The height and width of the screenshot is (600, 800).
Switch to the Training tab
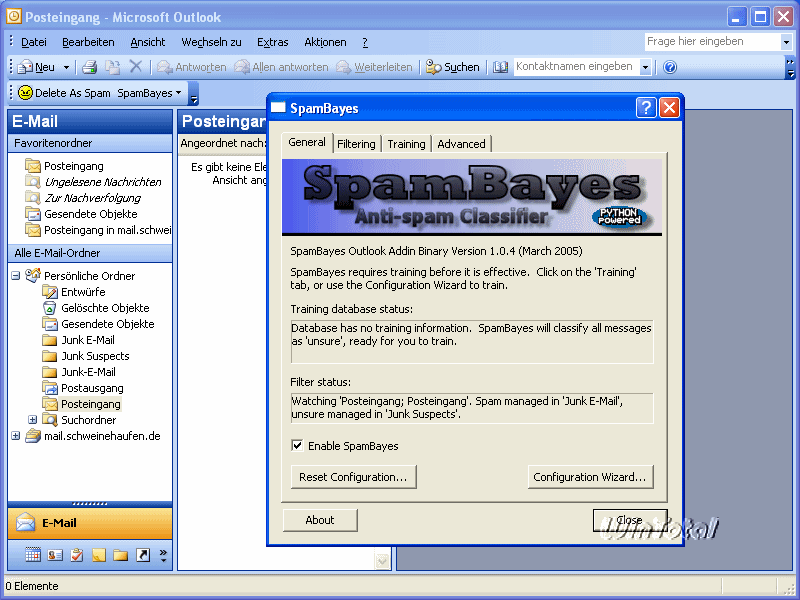point(406,144)
